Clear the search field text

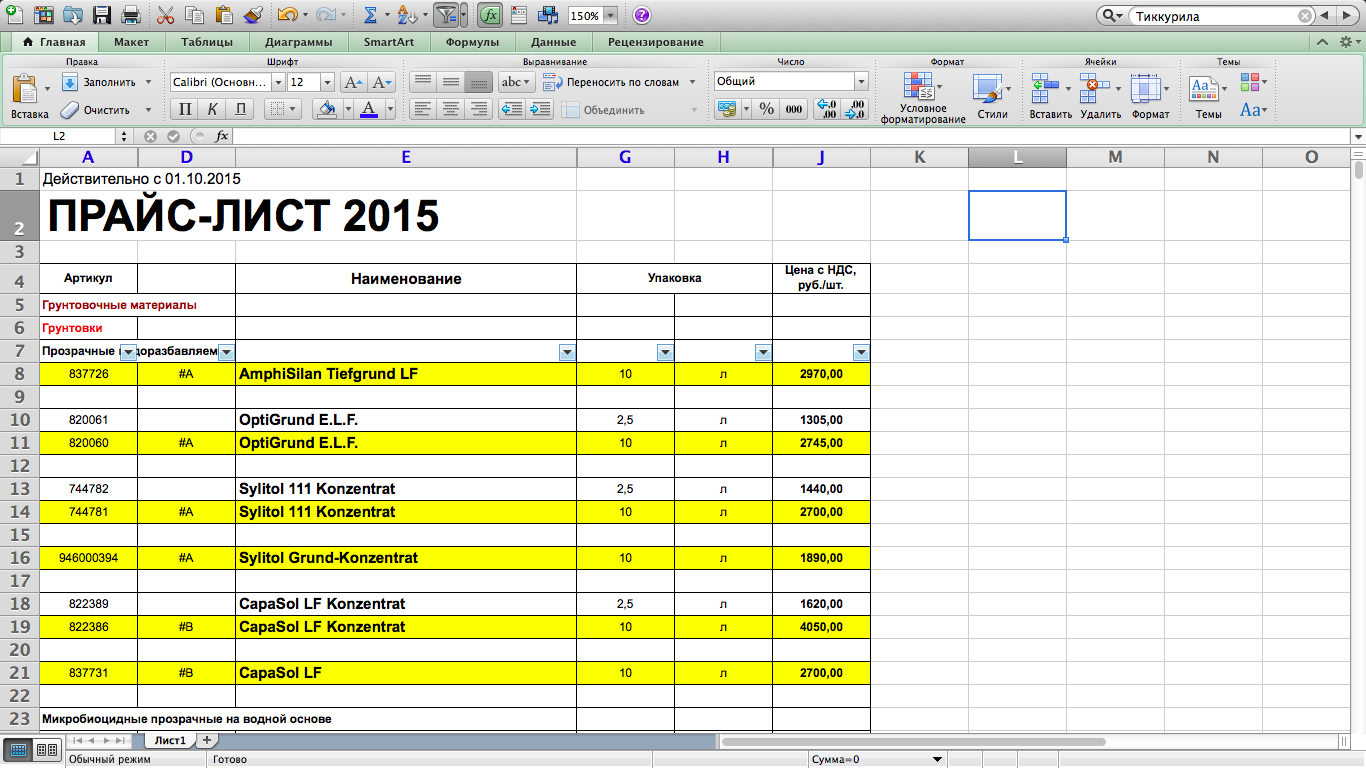click(x=1305, y=16)
